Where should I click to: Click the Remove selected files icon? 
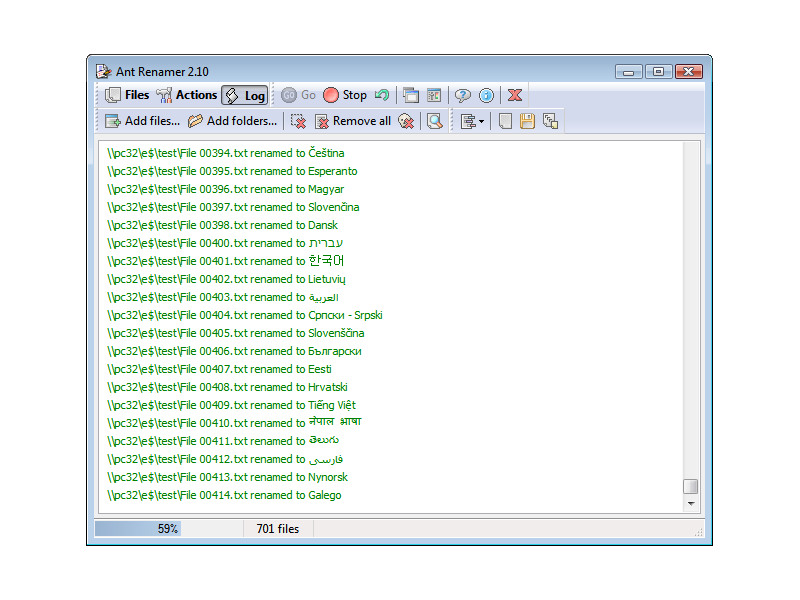pos(298,121)
